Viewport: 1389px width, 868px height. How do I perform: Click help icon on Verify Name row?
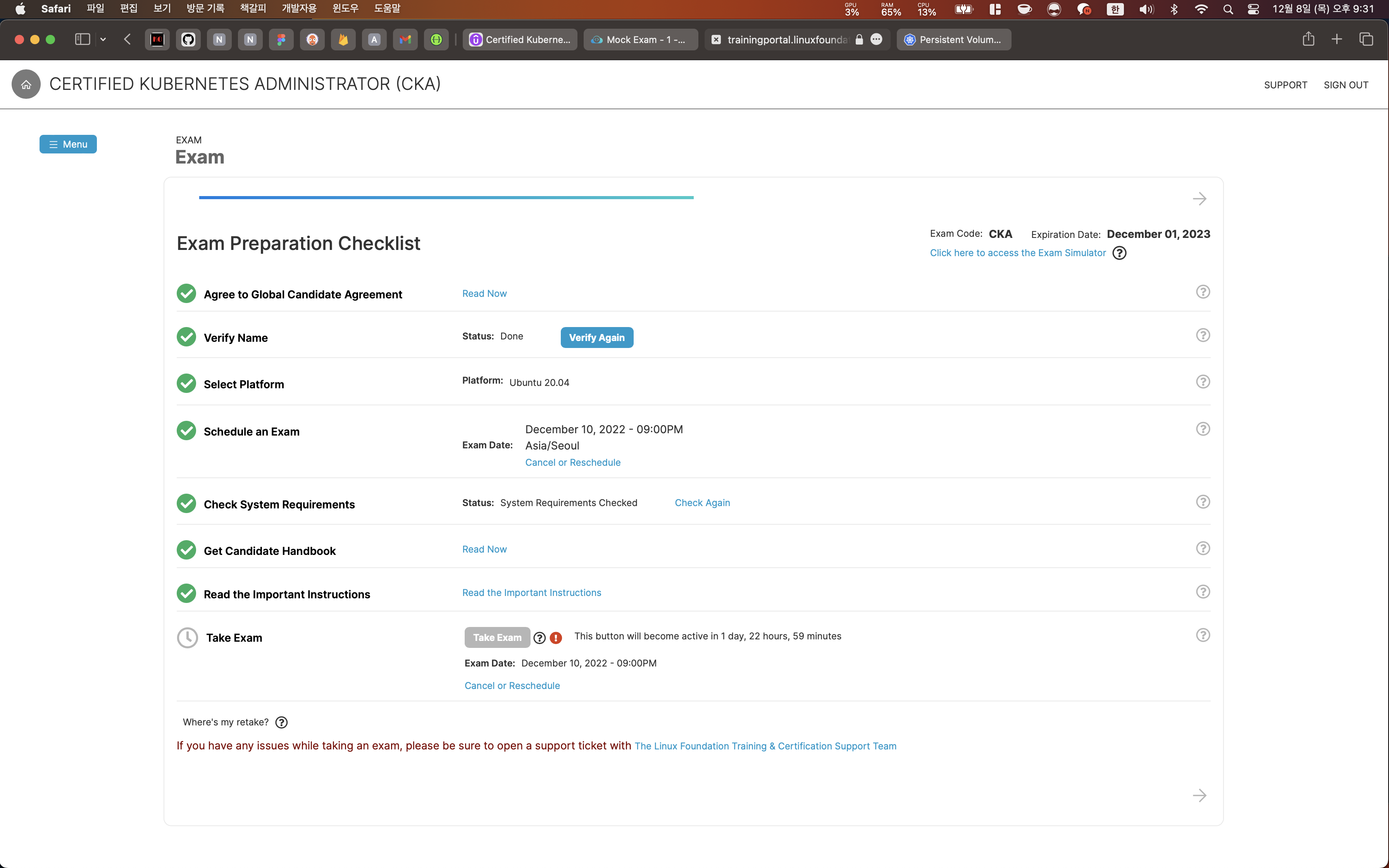pos(1203,335)
